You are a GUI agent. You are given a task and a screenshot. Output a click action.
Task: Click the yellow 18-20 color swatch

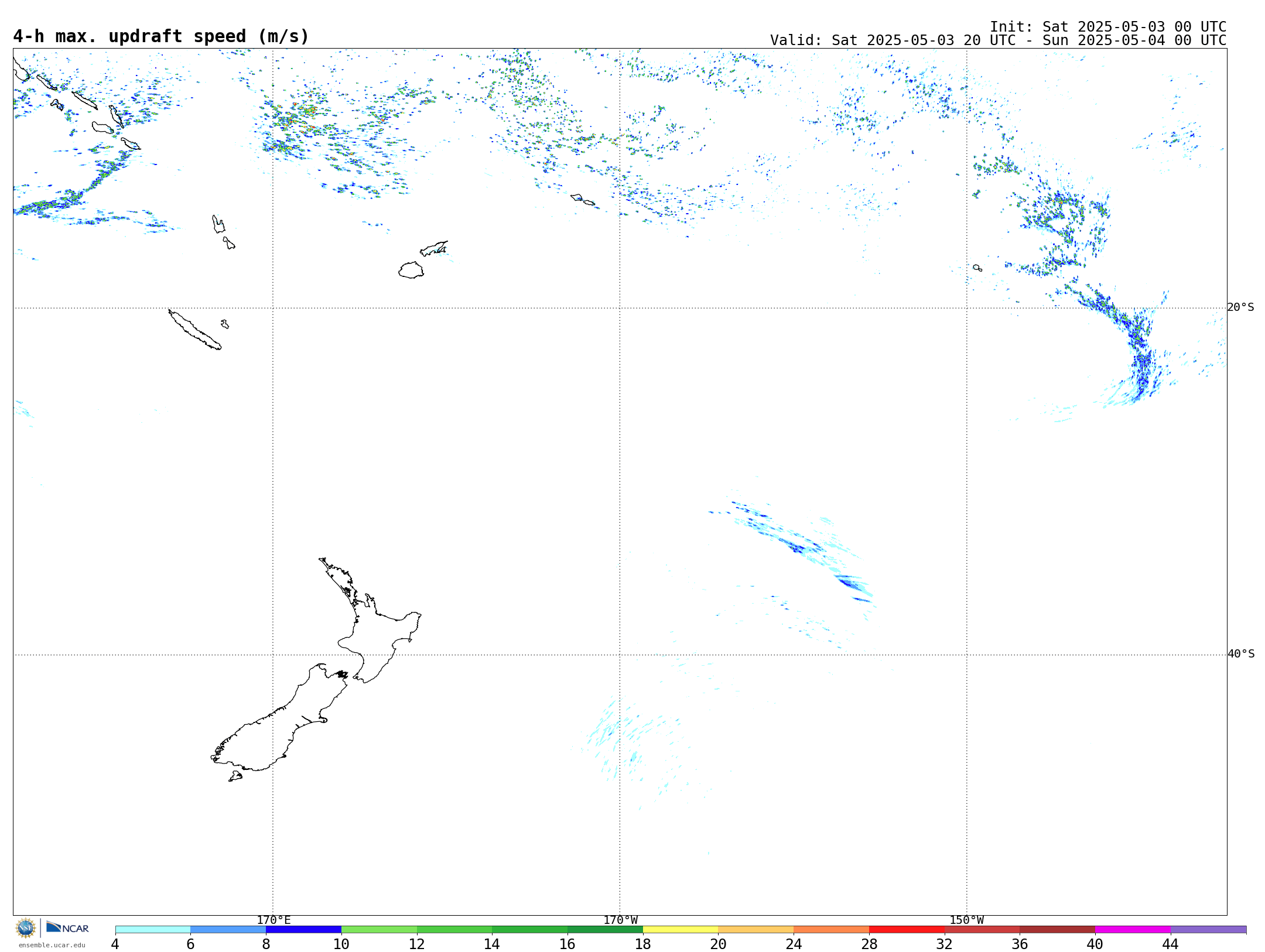tap(681, 930)
